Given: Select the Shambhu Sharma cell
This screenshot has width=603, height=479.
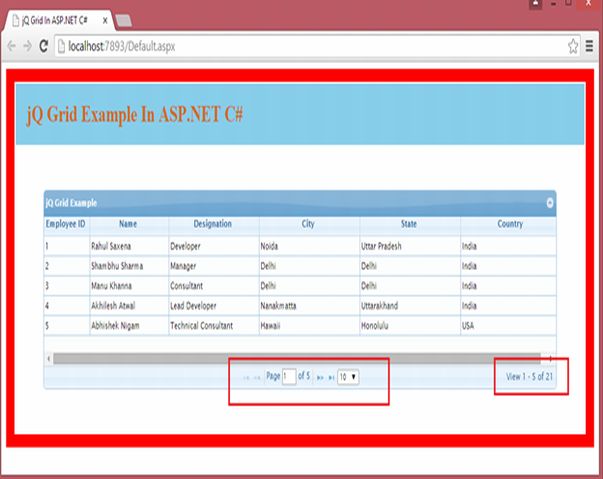Looking at the screenshot, I should (x=129, y=266).
